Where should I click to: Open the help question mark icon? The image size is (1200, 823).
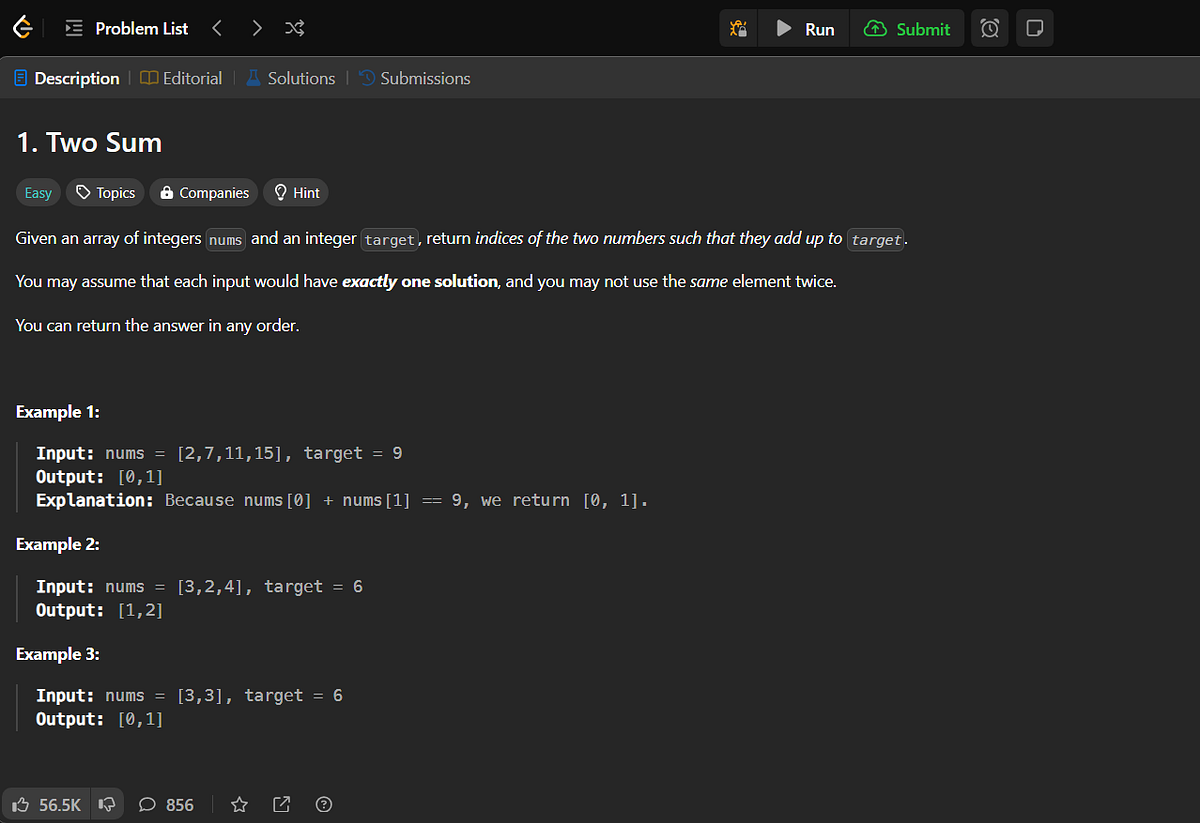[x=323, y=804]
